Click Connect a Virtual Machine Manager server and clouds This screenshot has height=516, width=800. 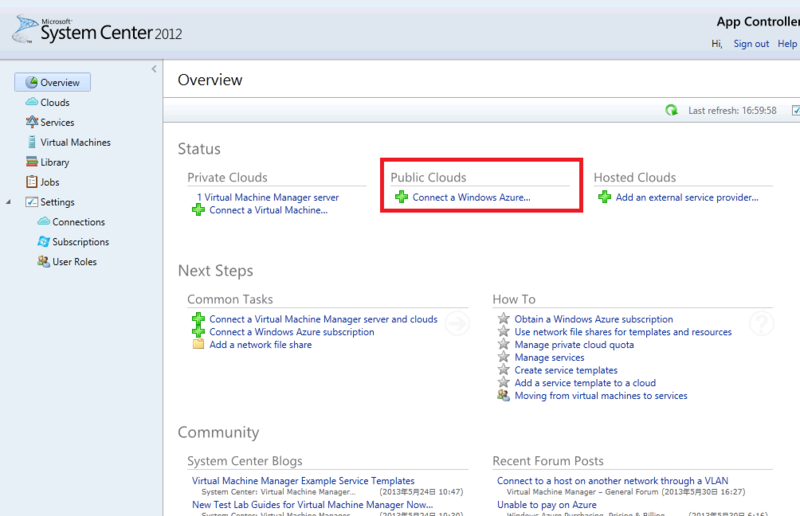(x=323, y=320)
